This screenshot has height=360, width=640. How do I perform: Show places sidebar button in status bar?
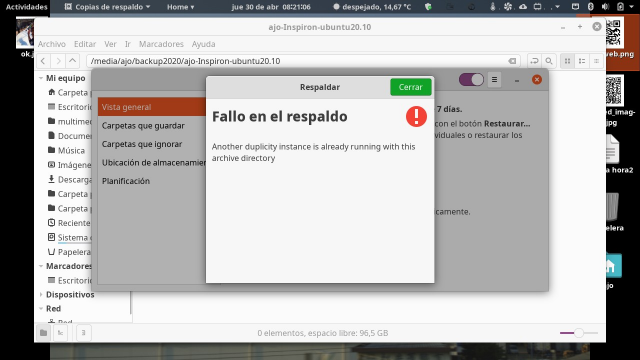(x=43, y=333)
